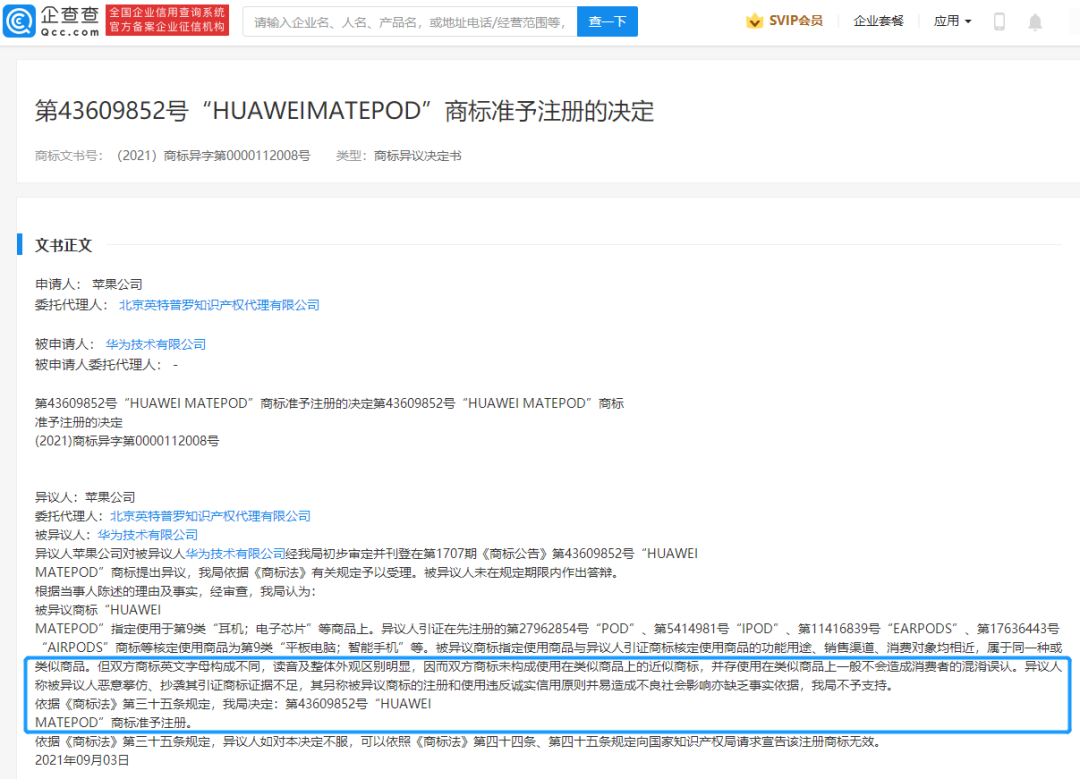The image size is (1080, 779).
Task: Select the 企业套餐 menu item
Action: (878, 20)
